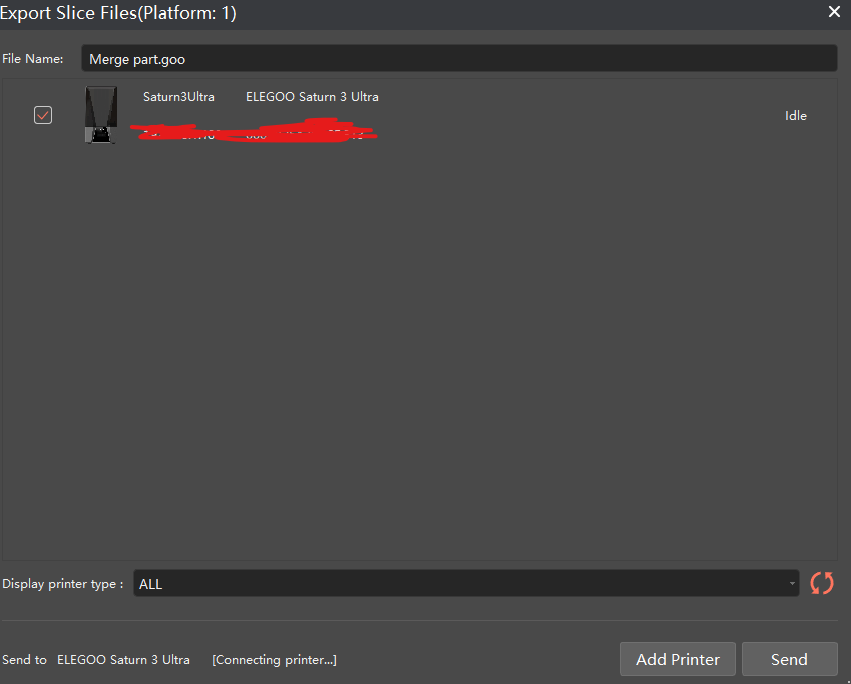Click the Send to ELEGOO Saturn 3 Ultra label

coord(96,660)
